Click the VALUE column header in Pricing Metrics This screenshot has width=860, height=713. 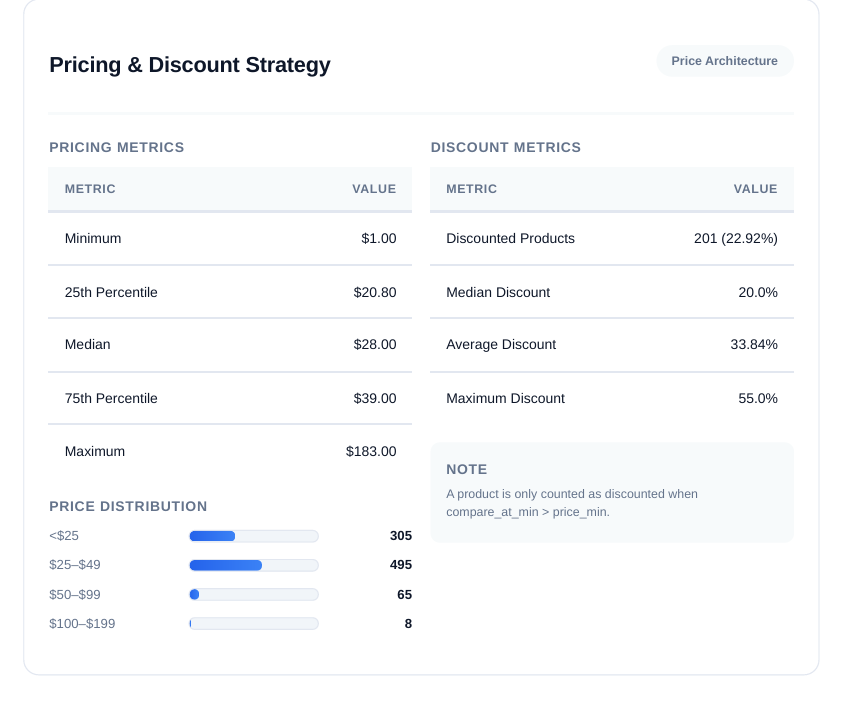click(374, 189)
